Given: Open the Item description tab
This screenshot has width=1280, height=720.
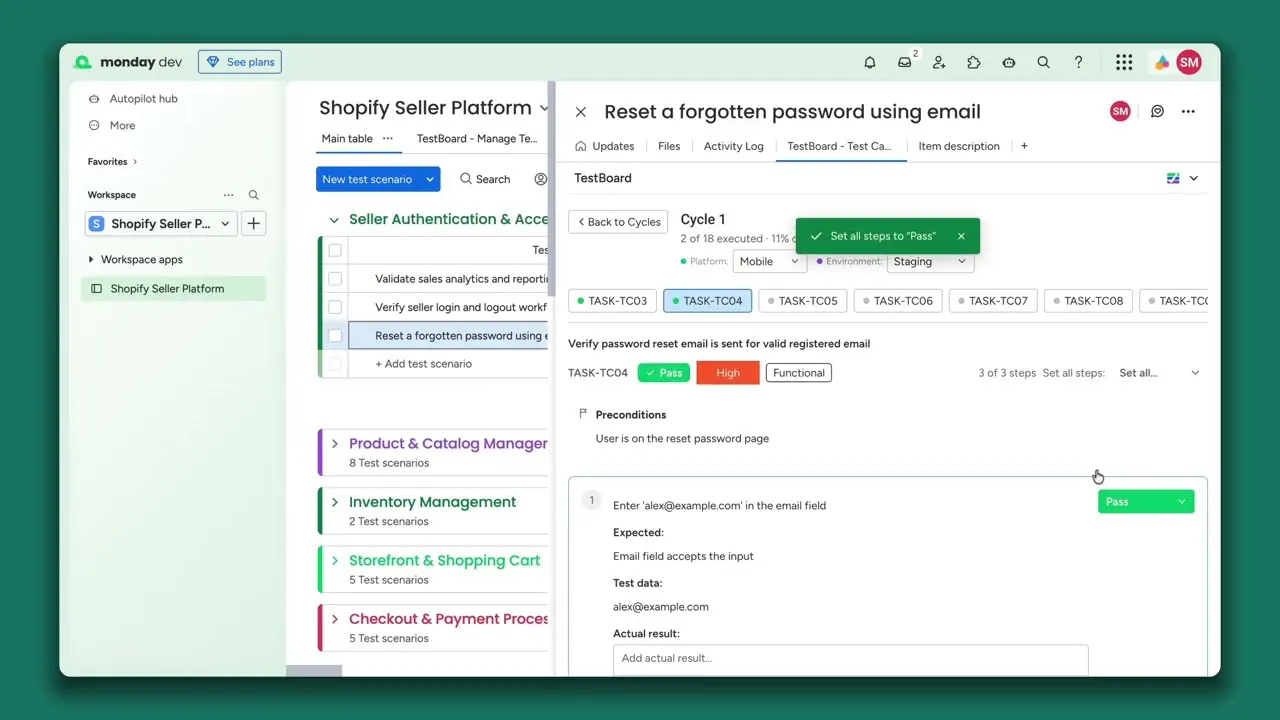Looking at the screenshot, I should 959,146.
